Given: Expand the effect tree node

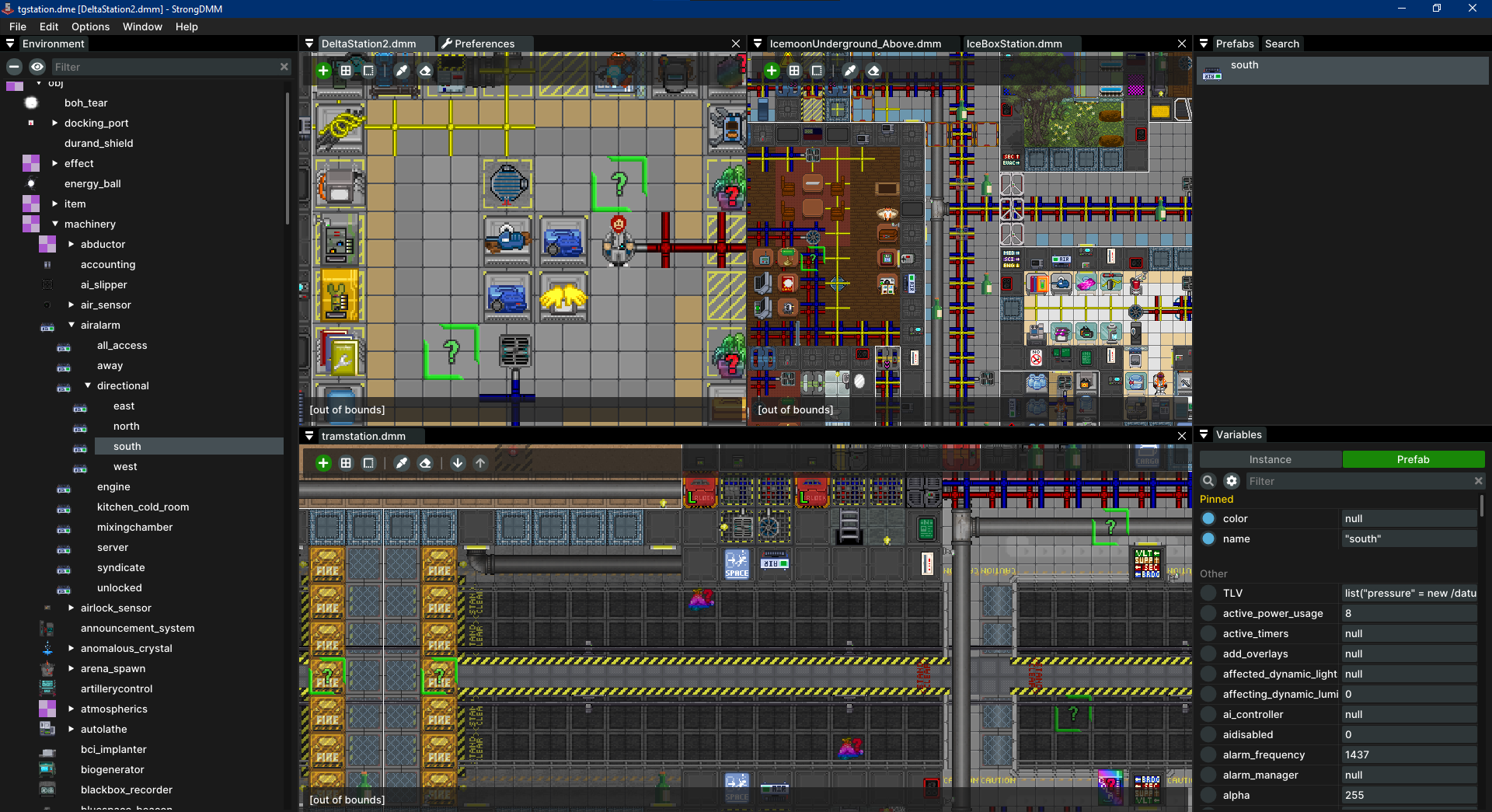Looking at the screenshot, I should click(54, 163).
